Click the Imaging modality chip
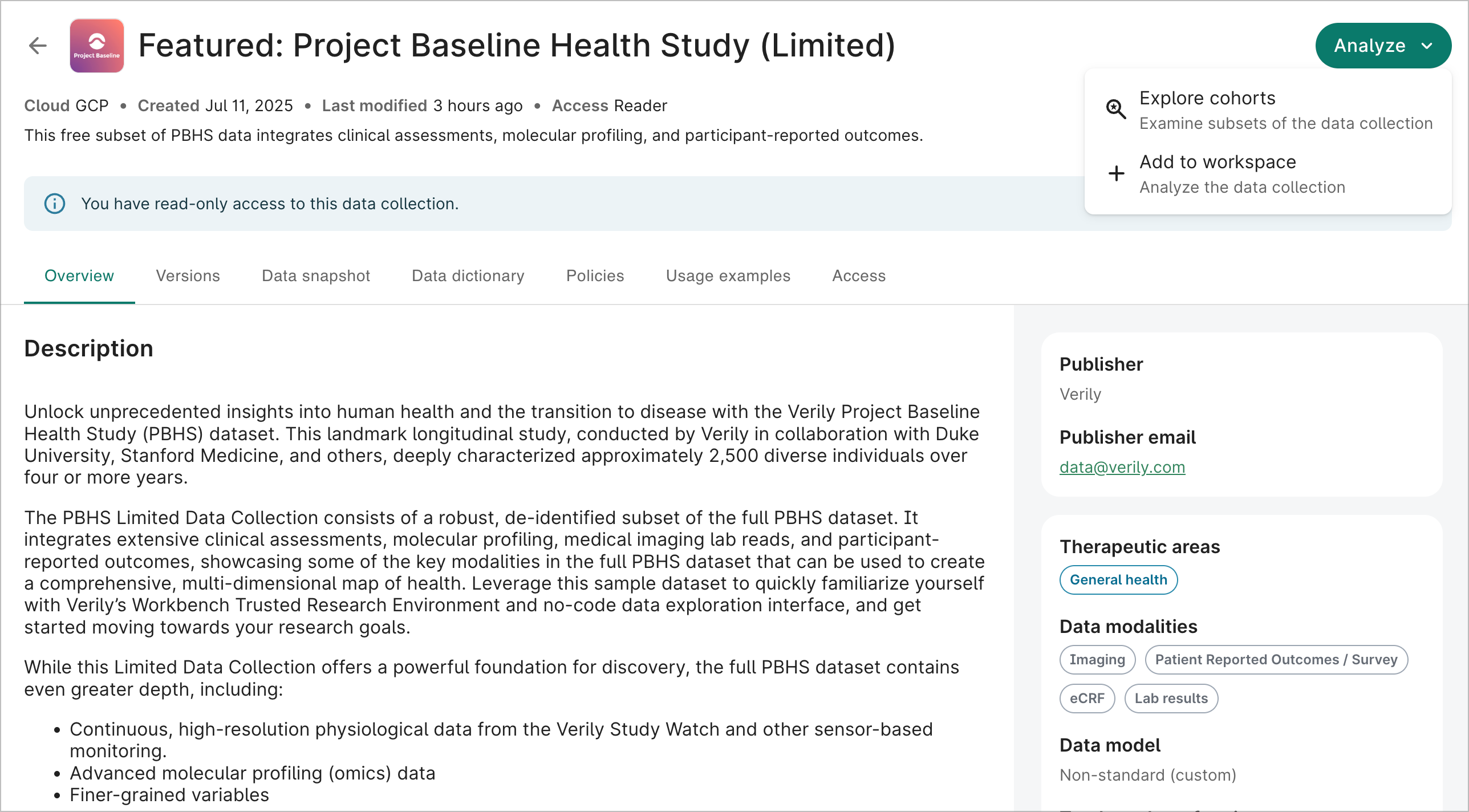 [x=1097, y=660]
